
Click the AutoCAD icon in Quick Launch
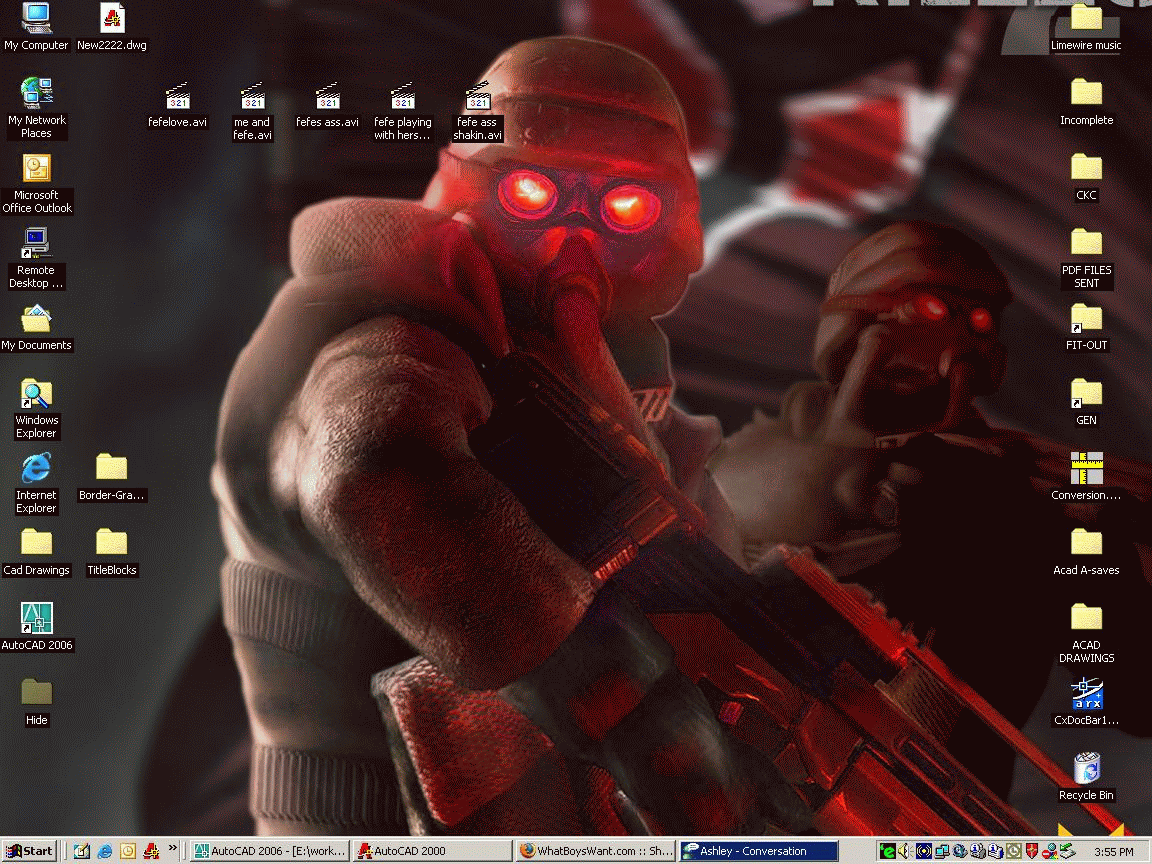click(151, 851)
